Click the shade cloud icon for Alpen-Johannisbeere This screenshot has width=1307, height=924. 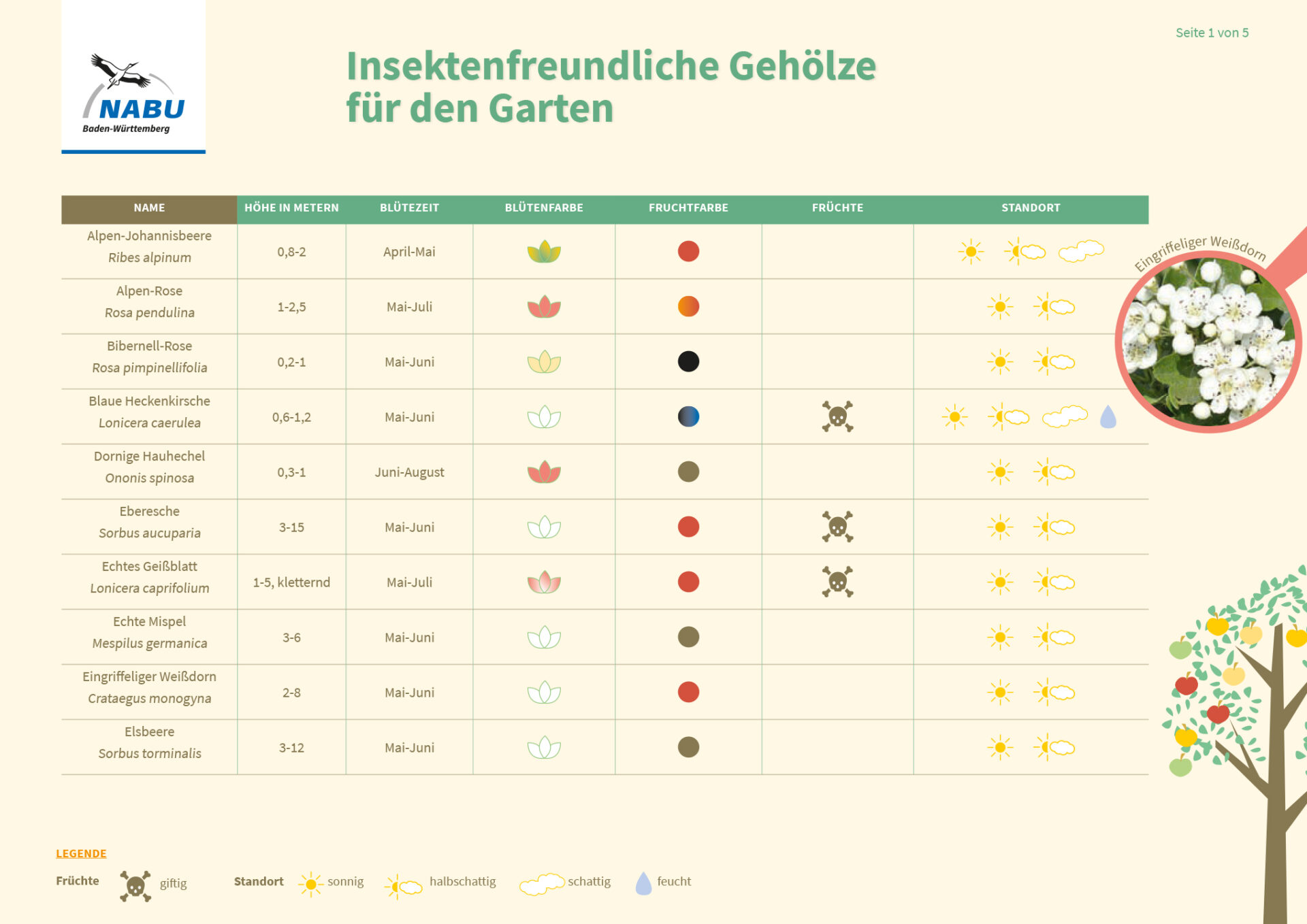tap(1080, 251)
